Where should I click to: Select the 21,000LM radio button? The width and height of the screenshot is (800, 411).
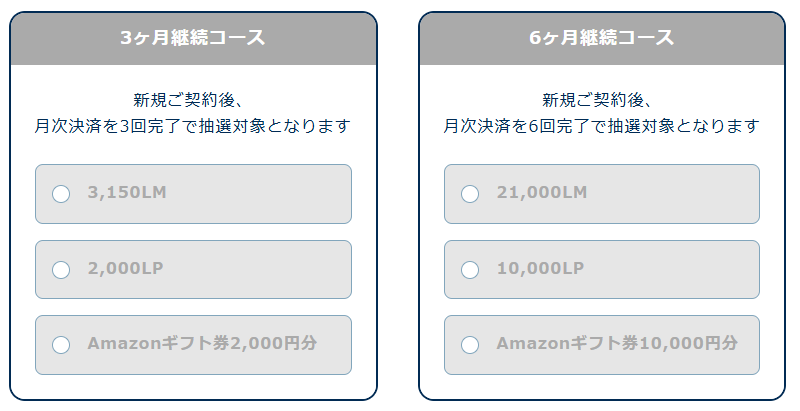470,194
